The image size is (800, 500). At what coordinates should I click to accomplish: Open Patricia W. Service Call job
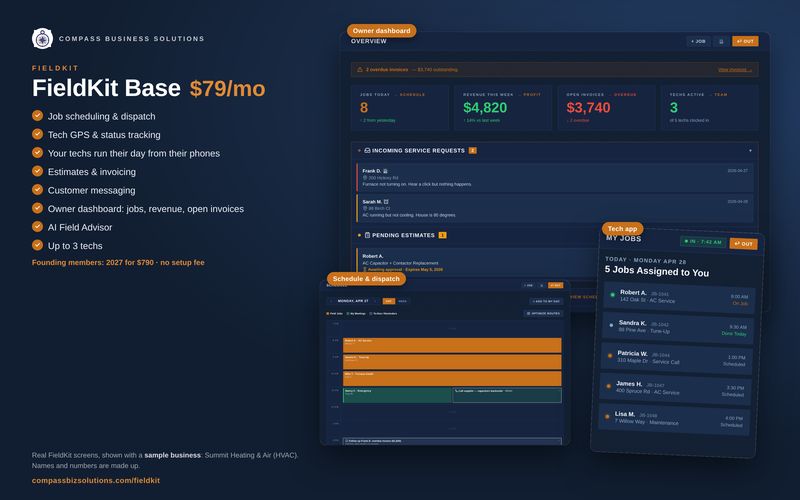point(676,358)
